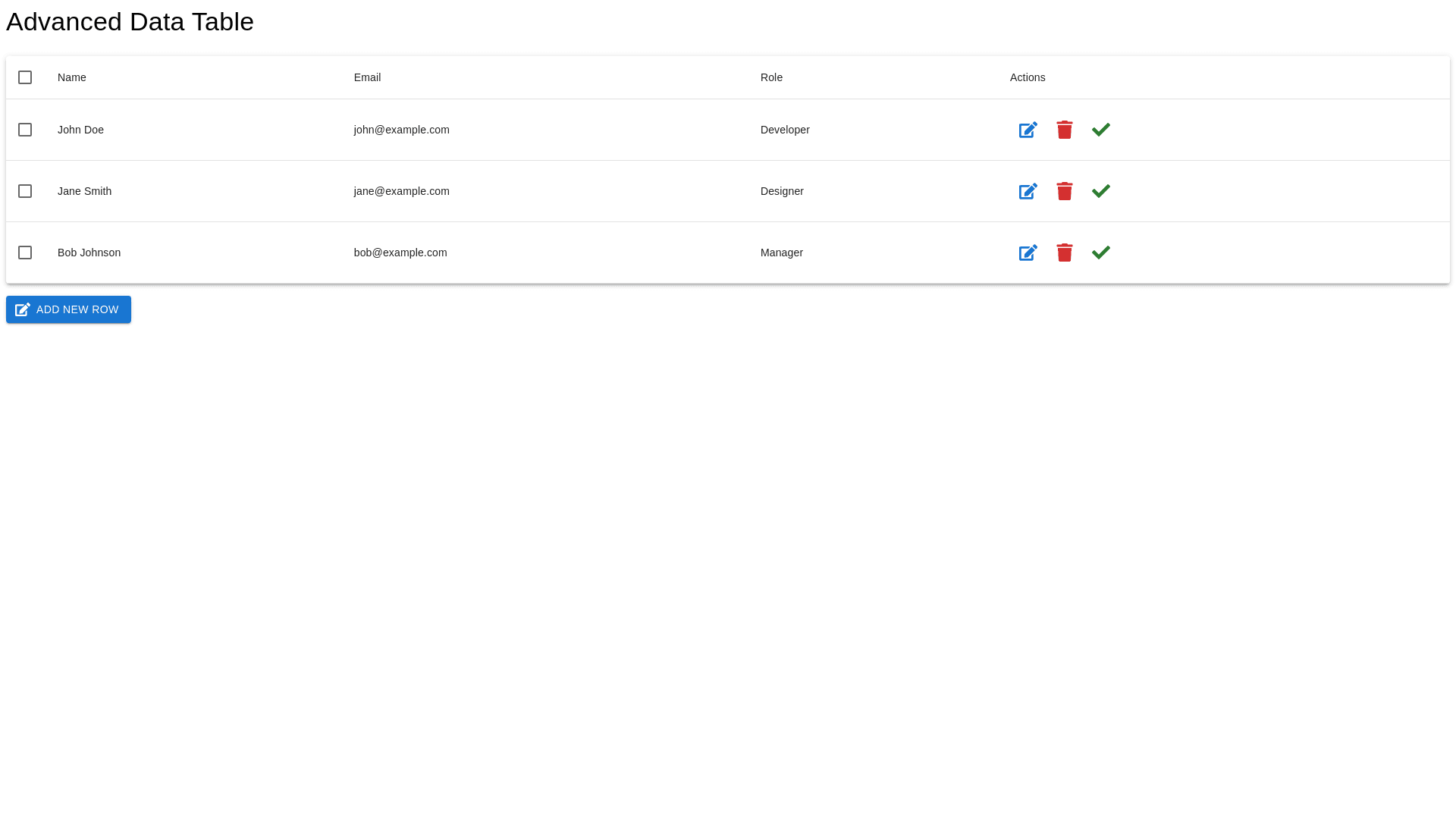The height and width of the screenshot is (819, 1456).
Task: Select the John Doe row checkbox
Action: tap(25, 130)
